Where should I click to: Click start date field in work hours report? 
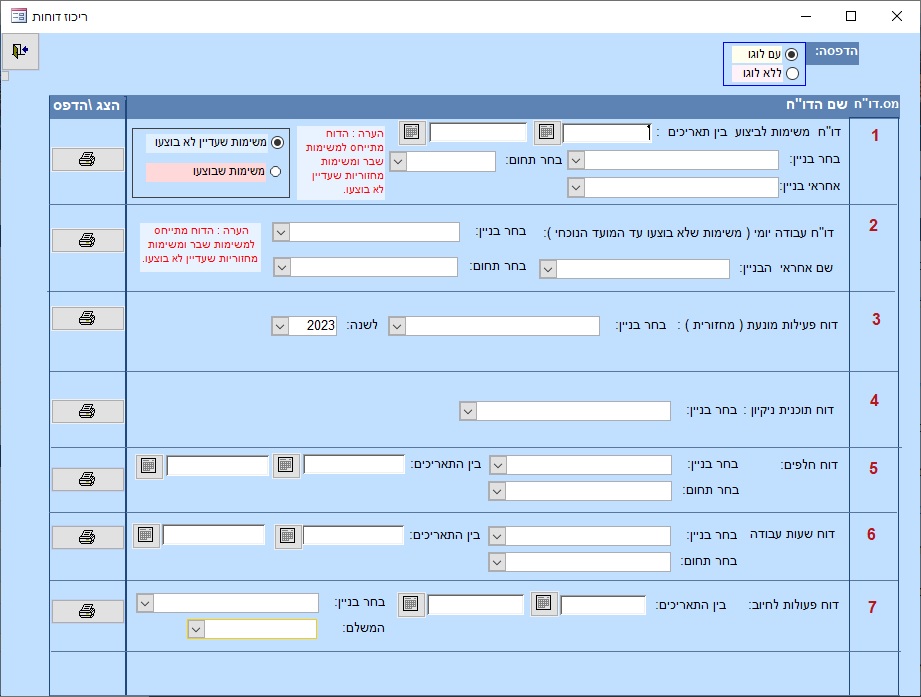(x=353, y=536)
